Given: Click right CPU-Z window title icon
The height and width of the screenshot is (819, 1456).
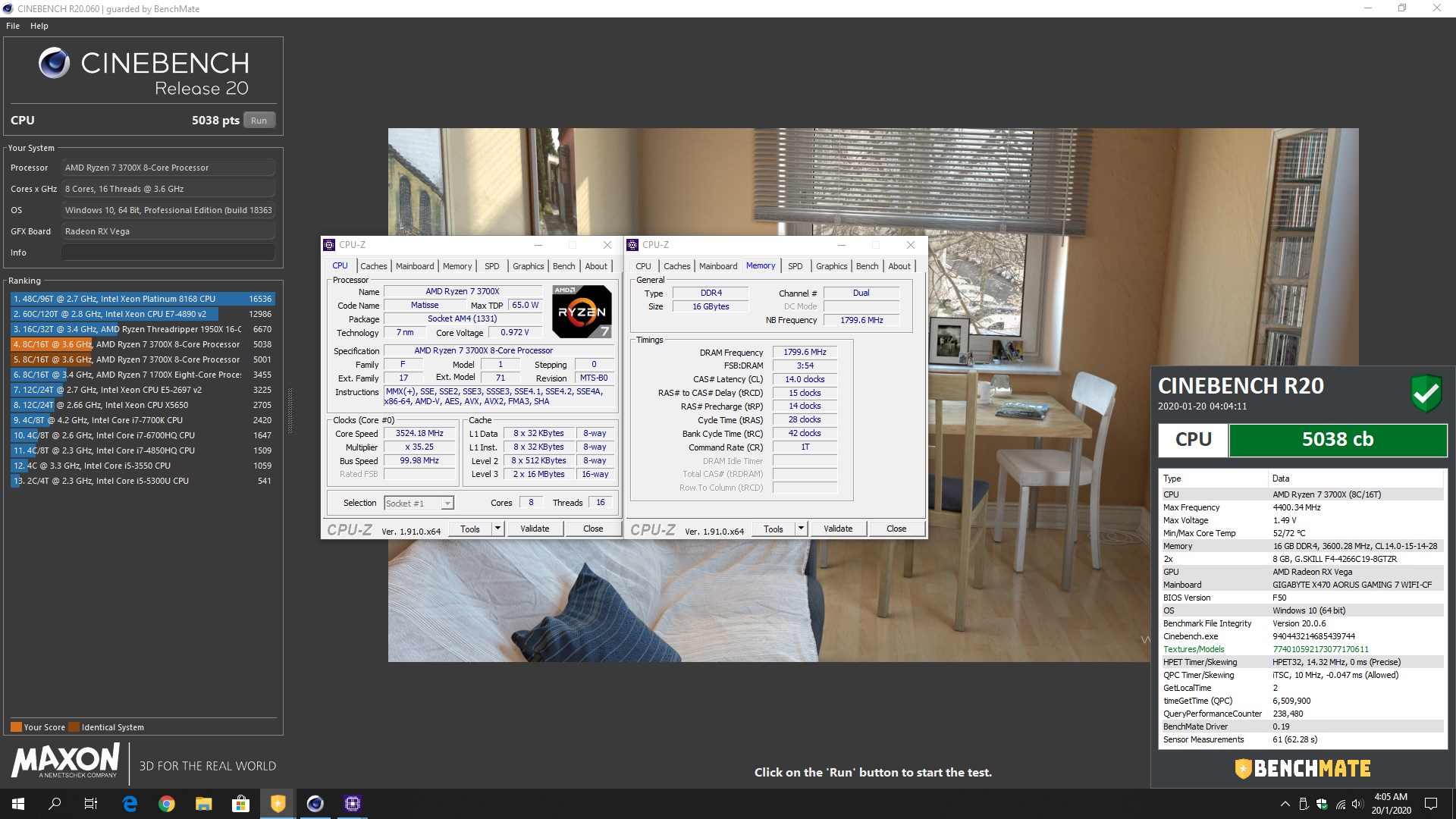Looking at the screenshot, I should 632,245.
